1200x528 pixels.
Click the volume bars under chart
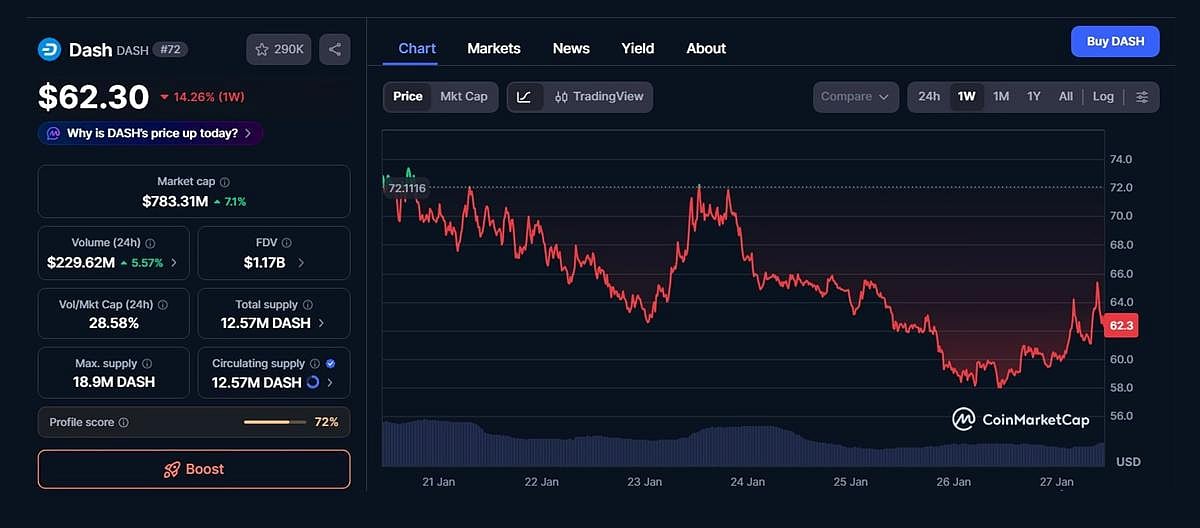744,444
